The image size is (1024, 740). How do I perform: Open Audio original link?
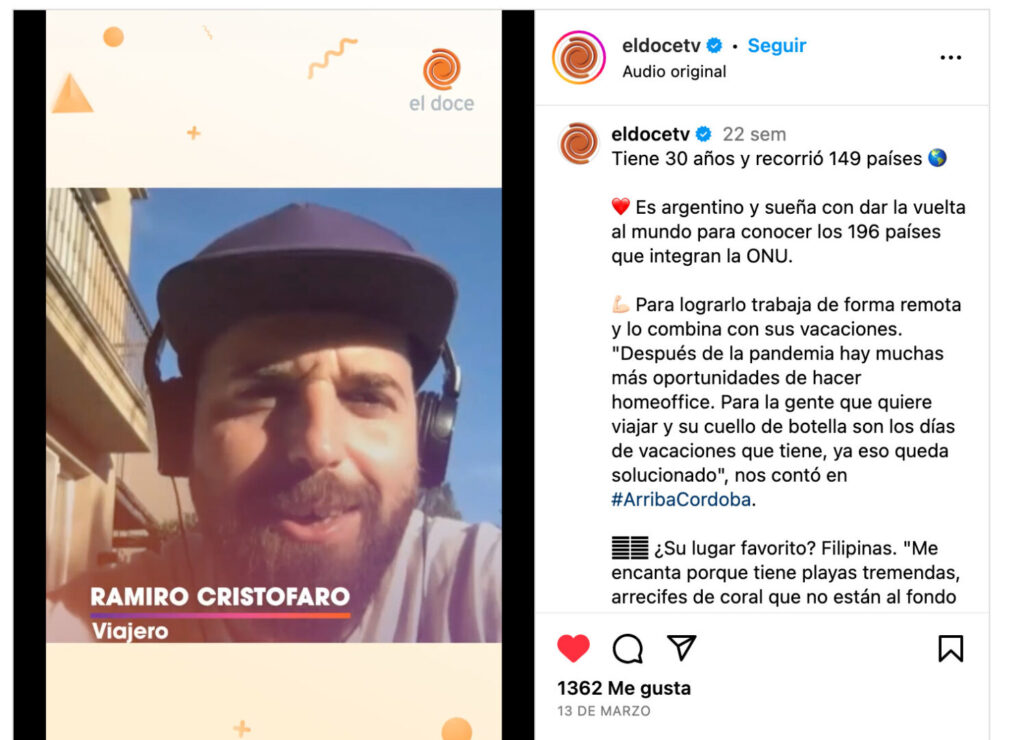tap(674, 71)
